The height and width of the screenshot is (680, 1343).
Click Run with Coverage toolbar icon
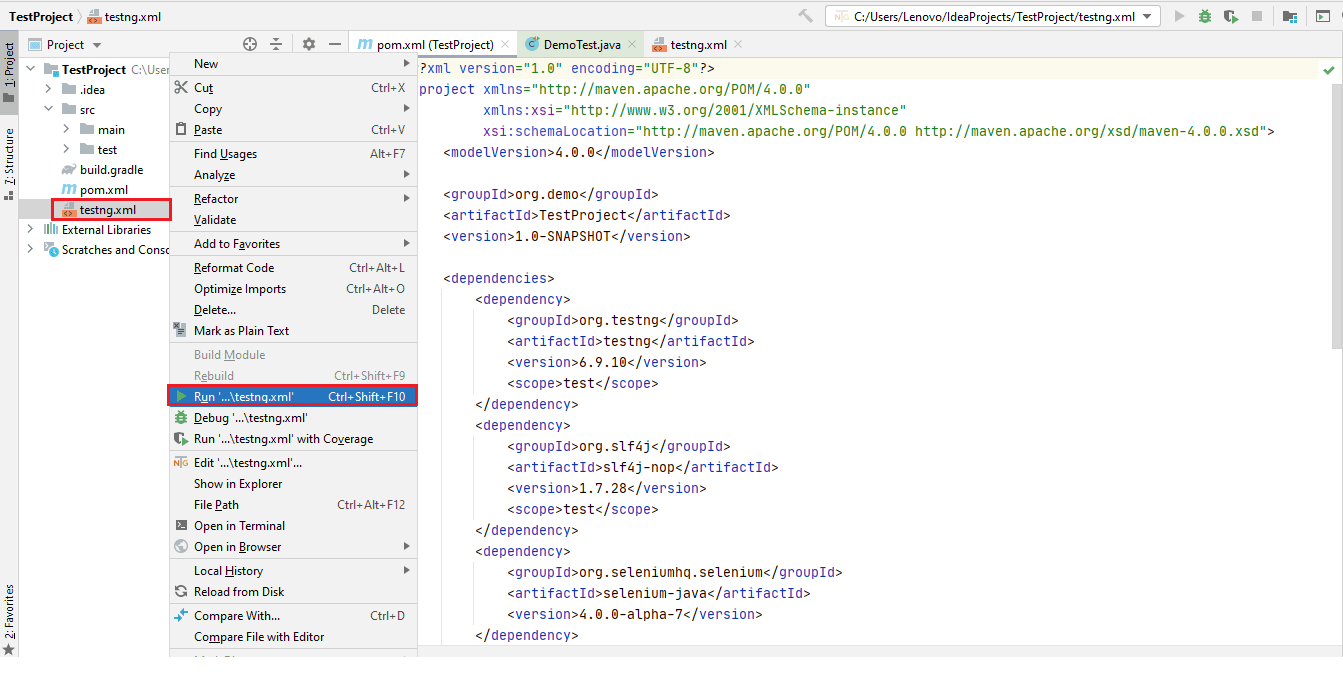pyautogui.click(x=1231, y=16)
